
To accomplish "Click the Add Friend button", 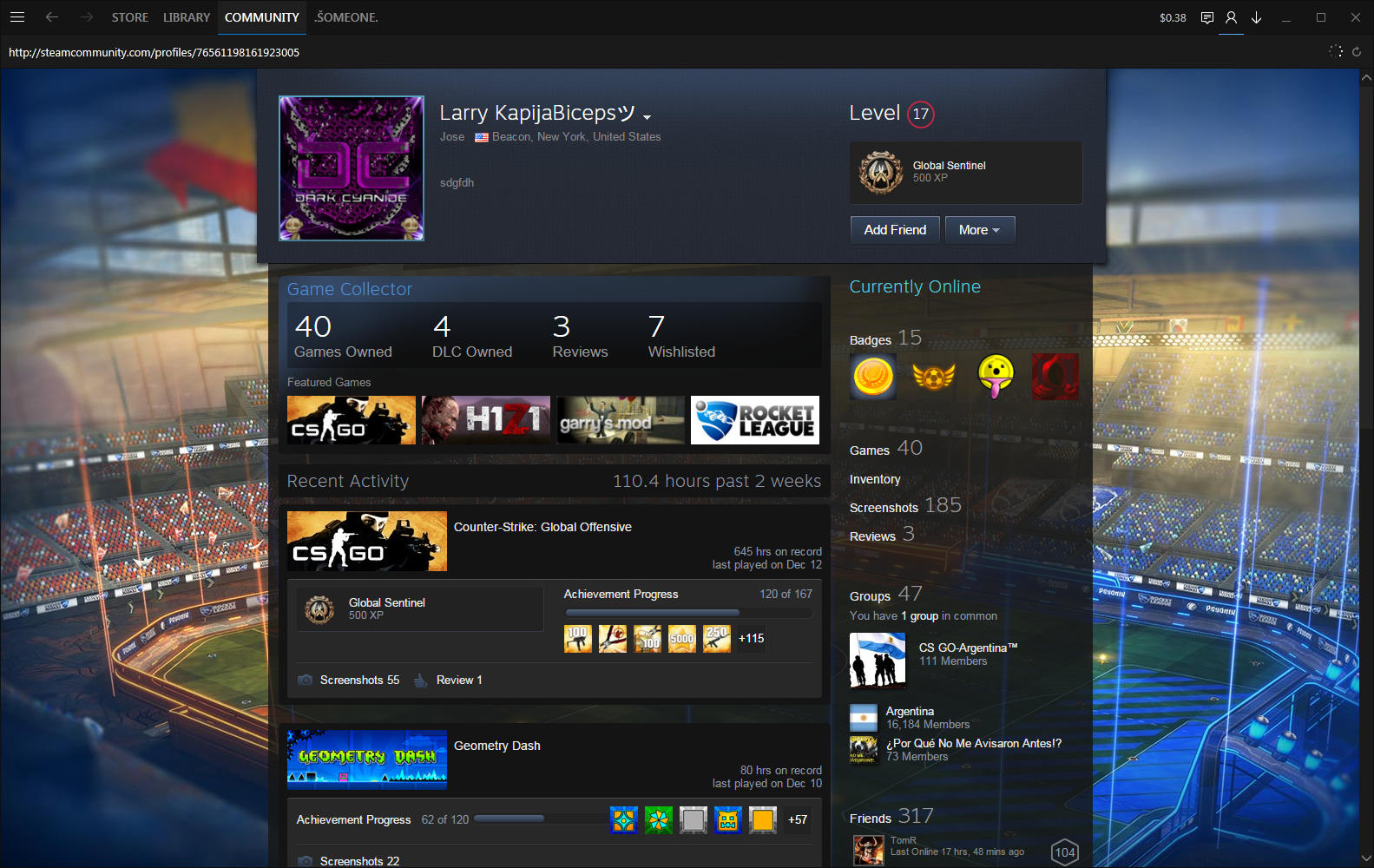I will click(x=895, y=230).
